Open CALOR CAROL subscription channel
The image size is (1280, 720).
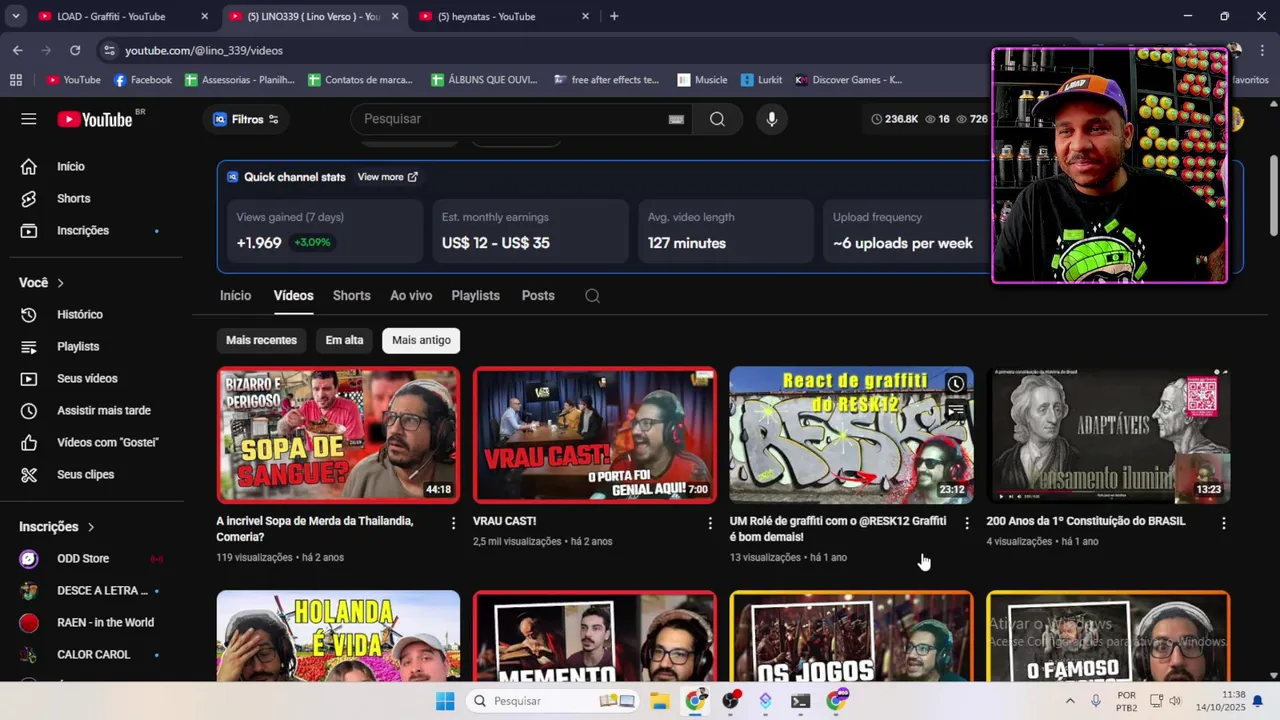click(96, 655)
